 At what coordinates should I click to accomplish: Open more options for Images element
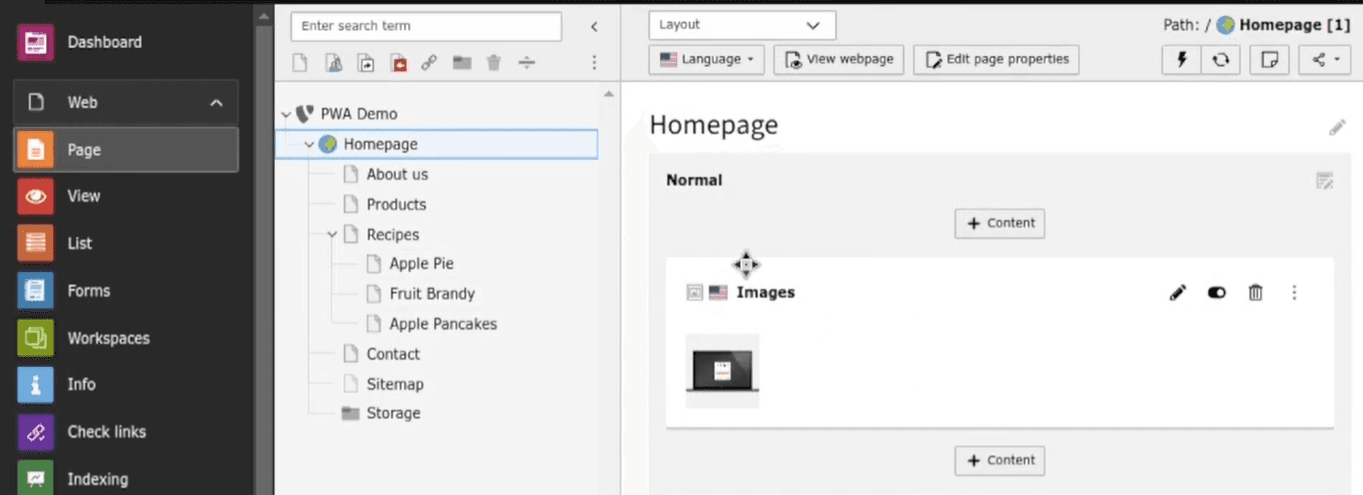click(1295, 293)
